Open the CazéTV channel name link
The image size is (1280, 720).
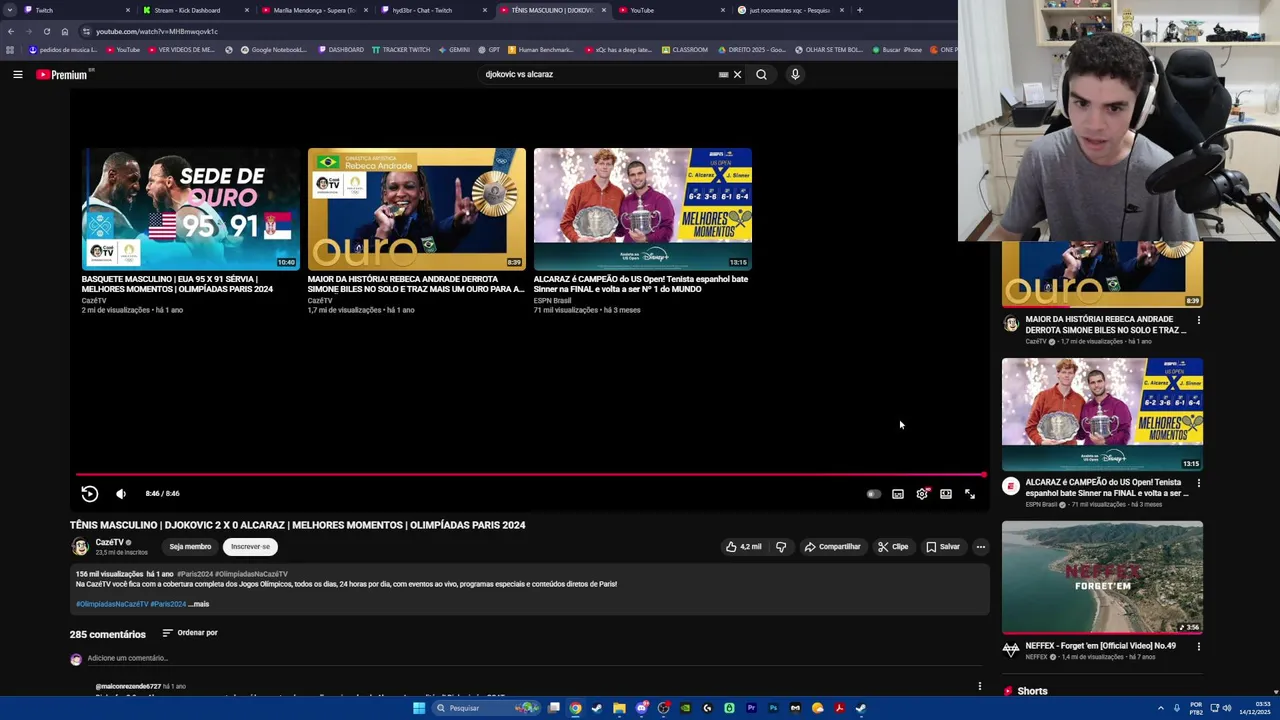point(109,542)
